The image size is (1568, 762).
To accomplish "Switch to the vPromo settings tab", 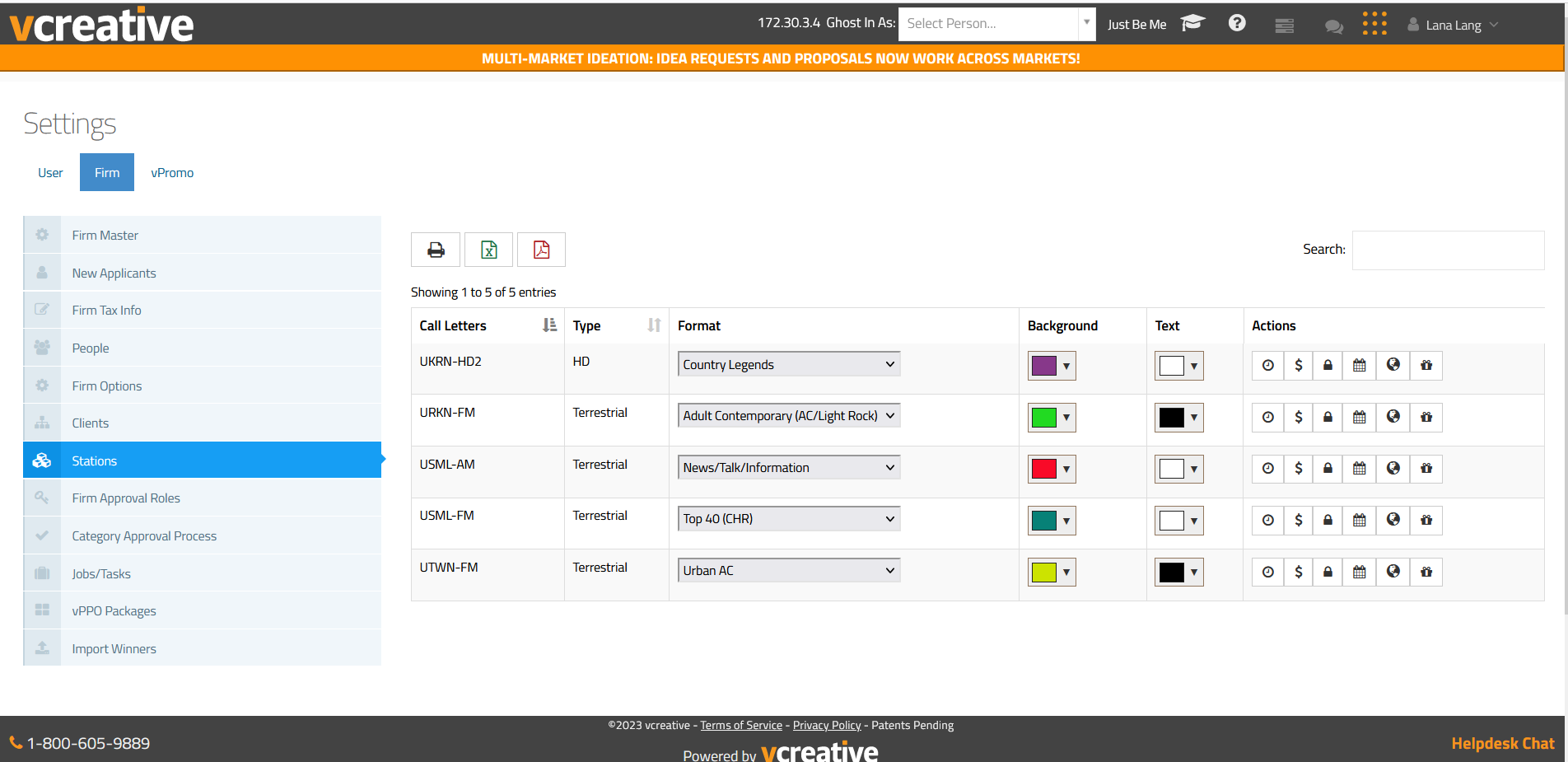I will pos(172,173).
